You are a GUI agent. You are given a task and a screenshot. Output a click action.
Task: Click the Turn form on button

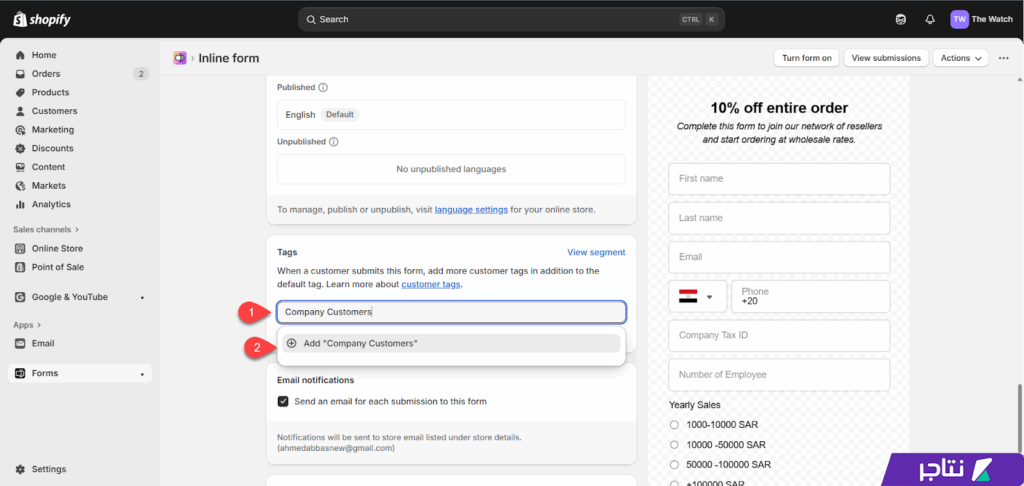pyautogui.click(x=806, y=58)
